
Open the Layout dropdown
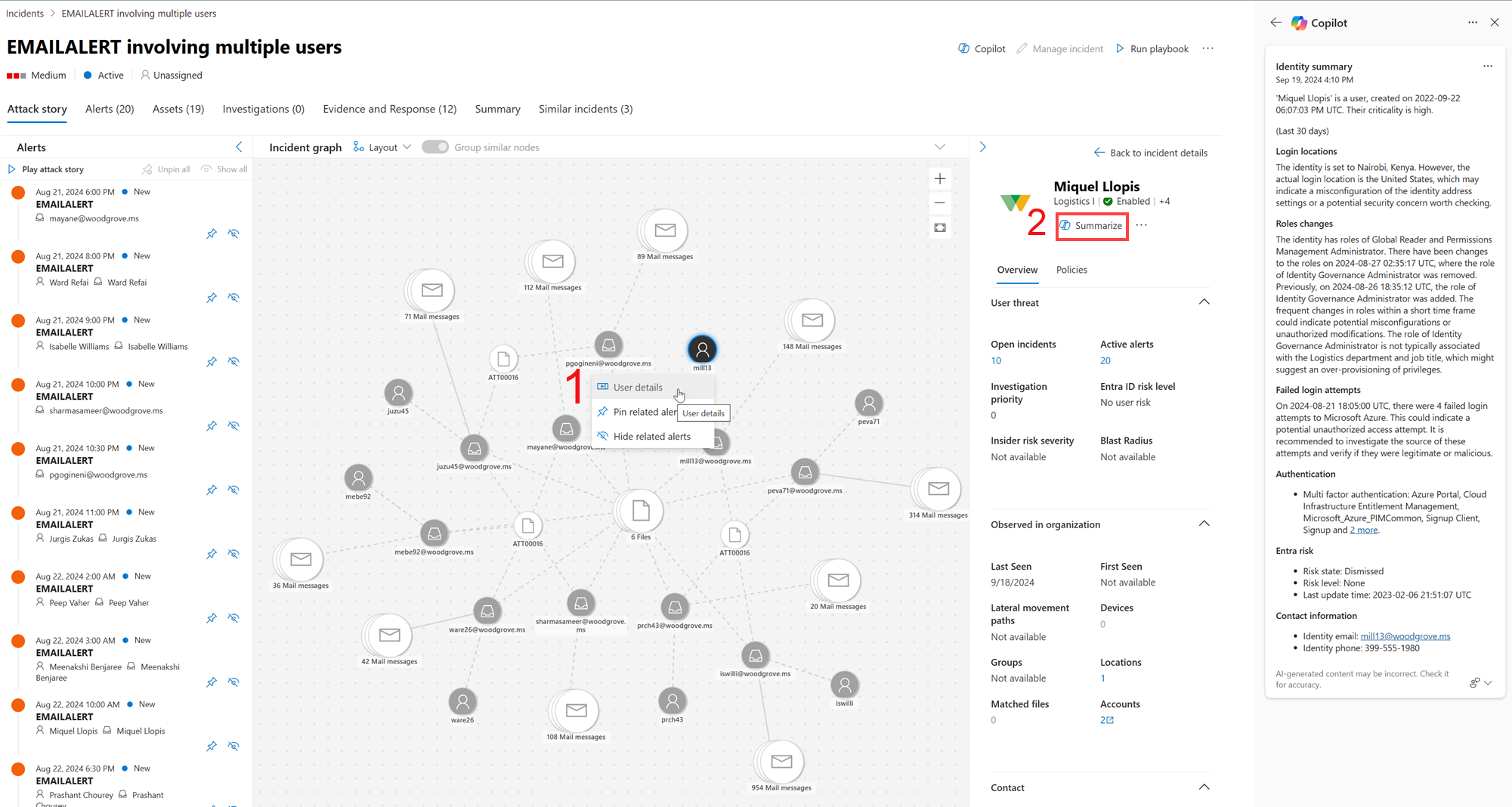(x=382, y=147)
